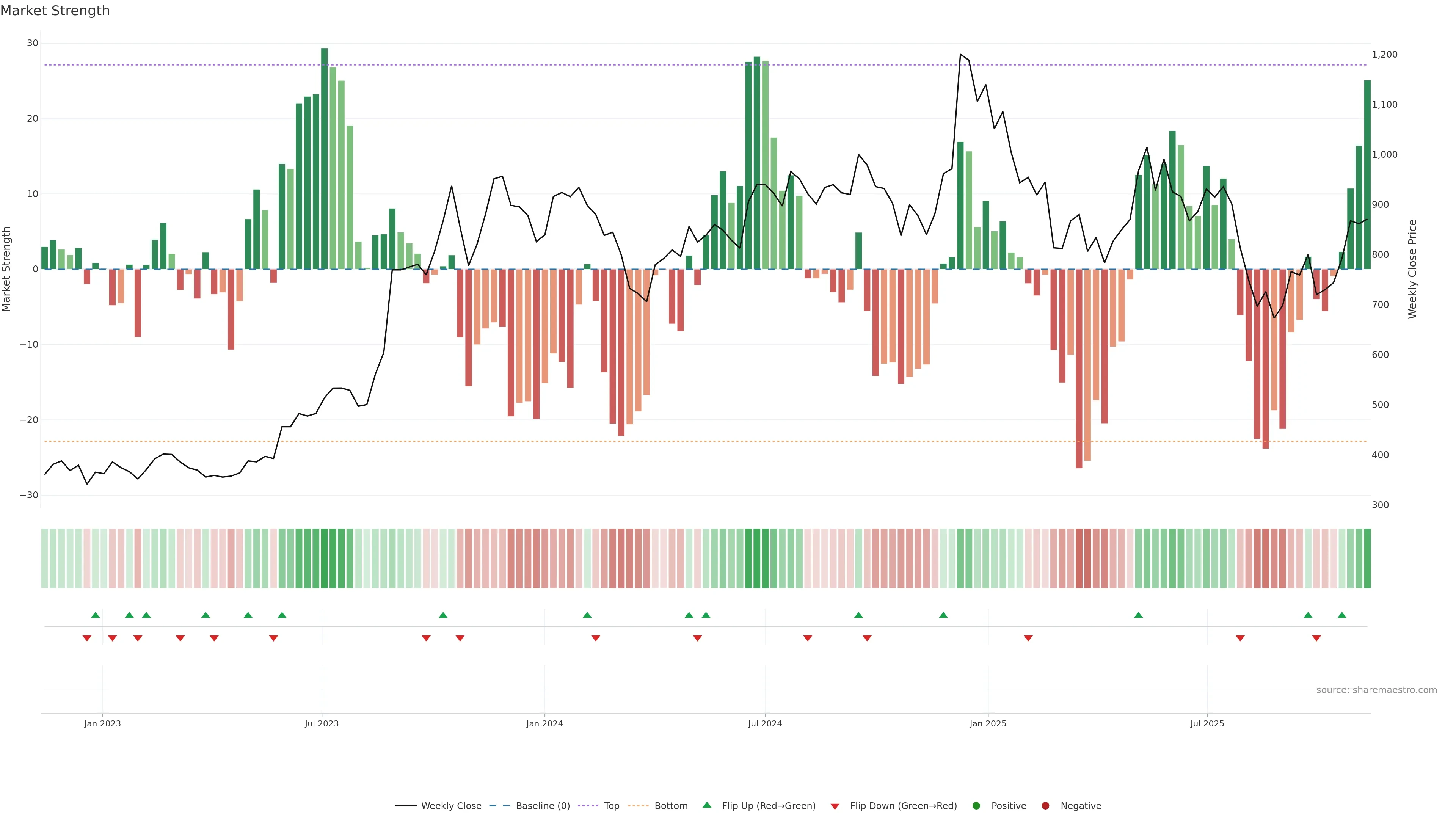The height and width of the screenshot is (819, 1456).
Task: Click the rightmost green flip-up triangle marker
Action: pos(1342,615)
